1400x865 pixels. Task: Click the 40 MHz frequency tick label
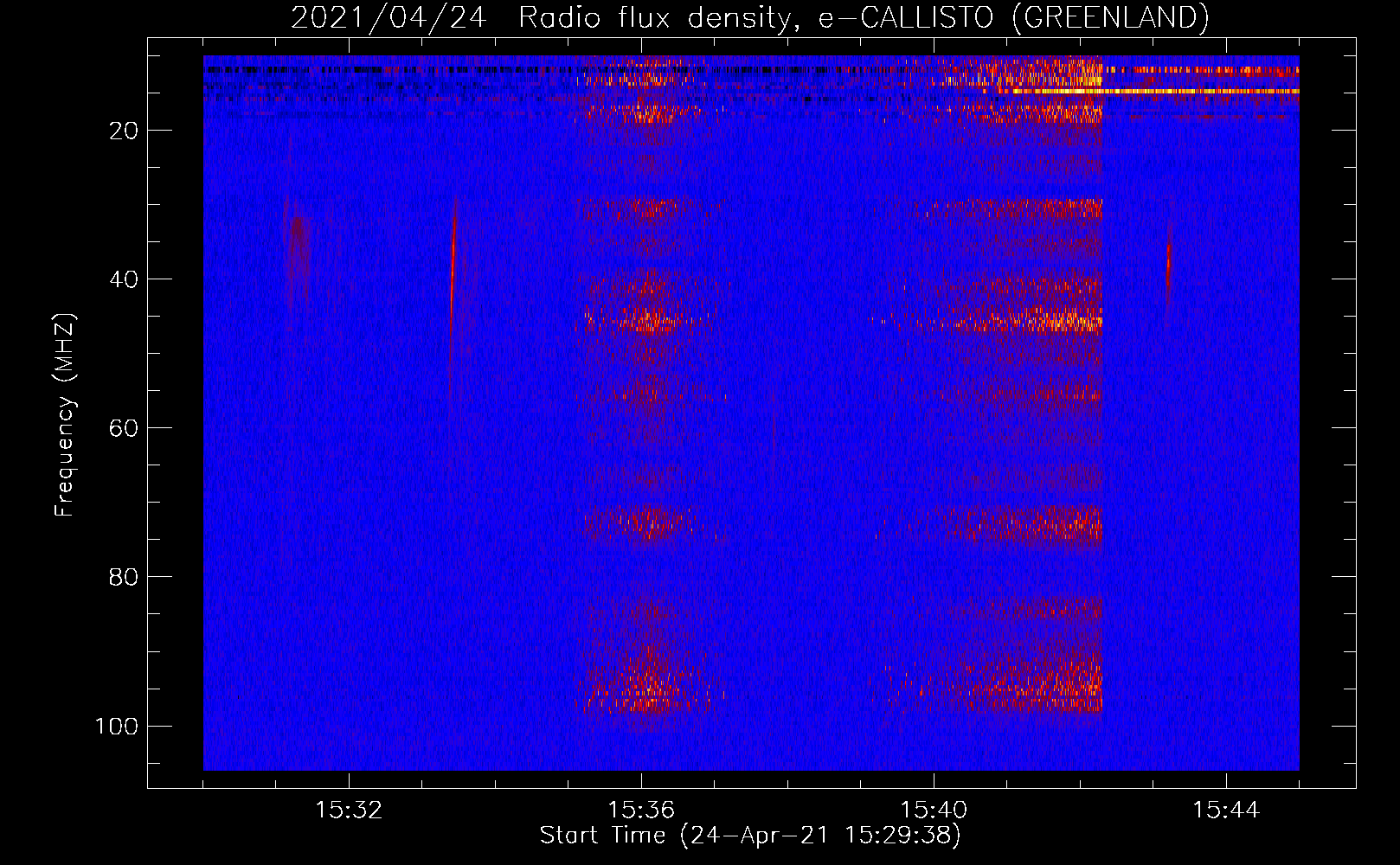(124, 279)
